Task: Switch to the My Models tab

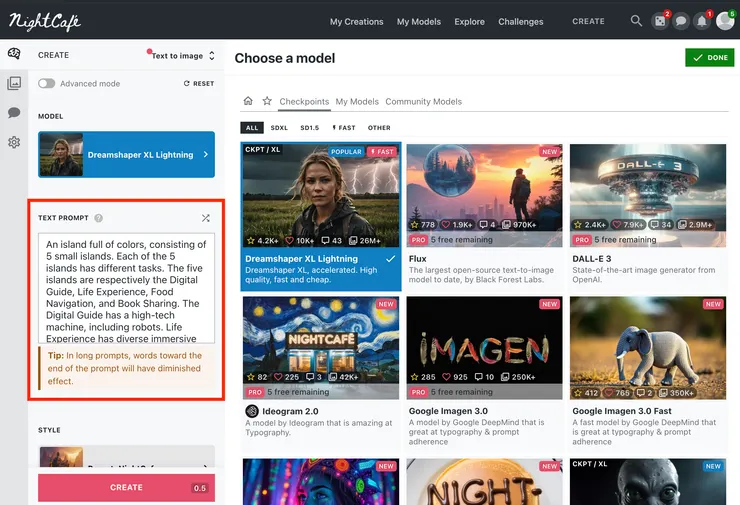Action: [x=357, y=101]
